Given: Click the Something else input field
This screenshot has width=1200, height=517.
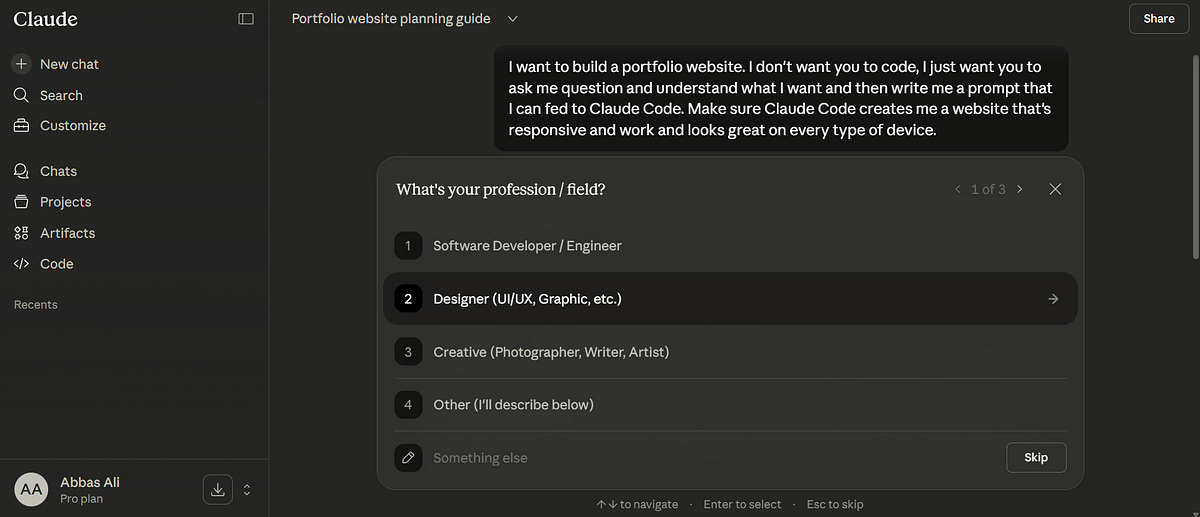Looking at the screenshot, I should 712,458.
